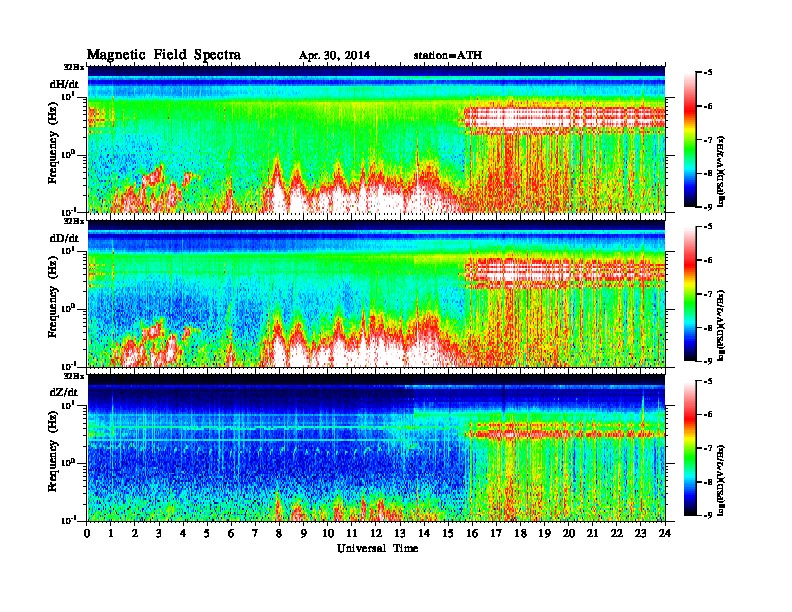Click the "station=ATH" label
792x612 pixels.
tap(448, 55)
